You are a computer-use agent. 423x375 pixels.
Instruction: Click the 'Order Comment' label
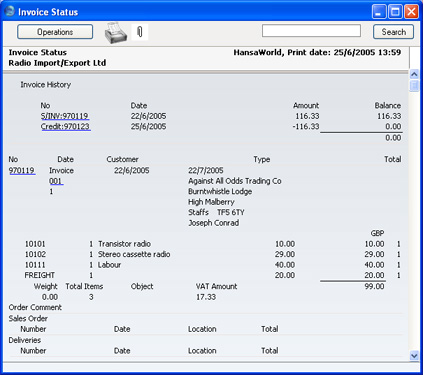point(35,307)
